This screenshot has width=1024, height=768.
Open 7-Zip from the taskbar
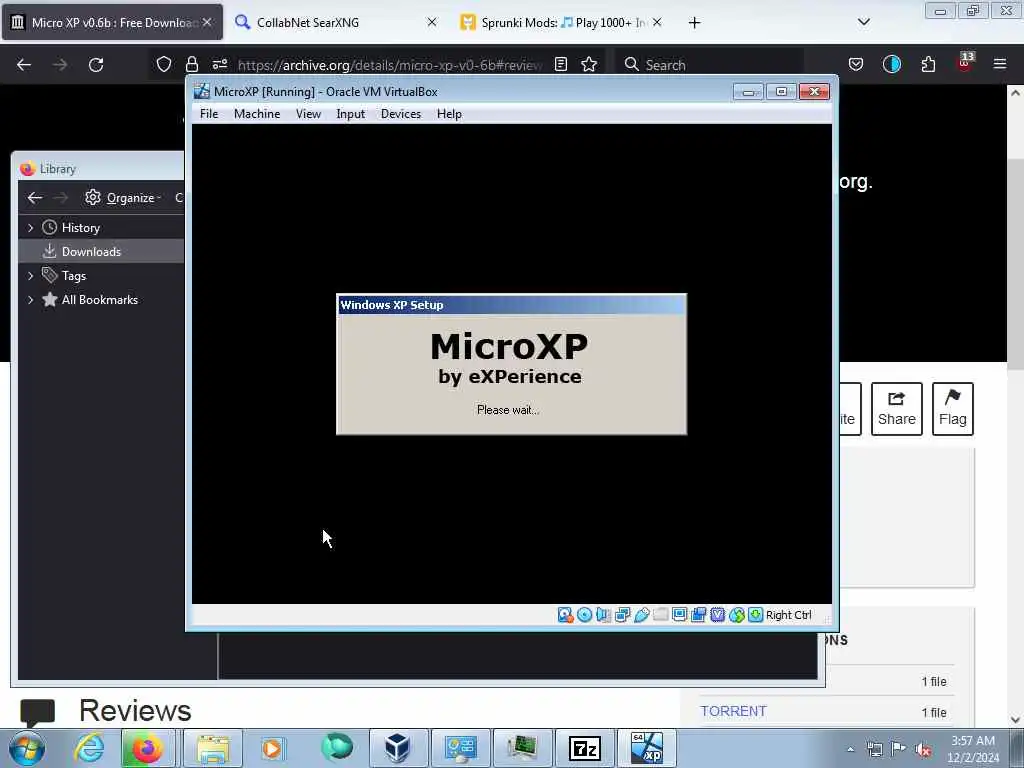point(584,748)
